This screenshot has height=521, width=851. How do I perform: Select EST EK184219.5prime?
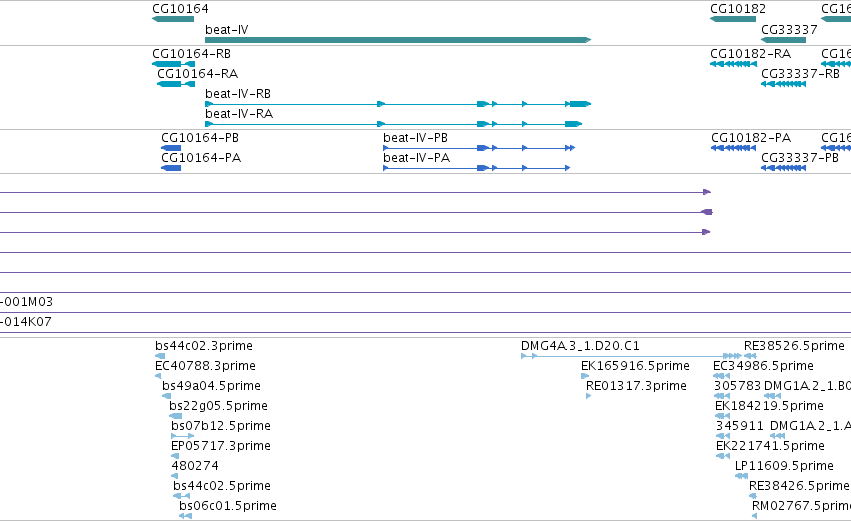[x=769, y=406]
